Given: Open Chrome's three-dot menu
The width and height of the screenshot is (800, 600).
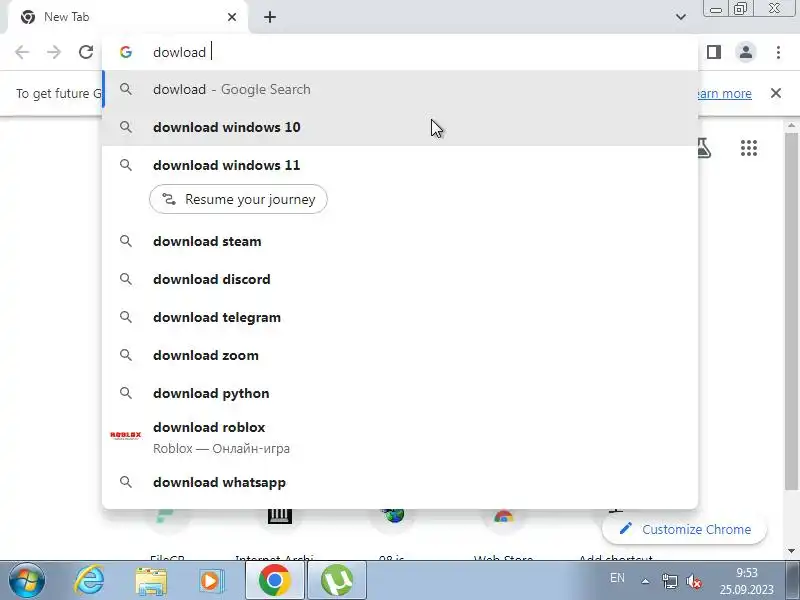Looking at the screenshot, I should coord(778,52).
